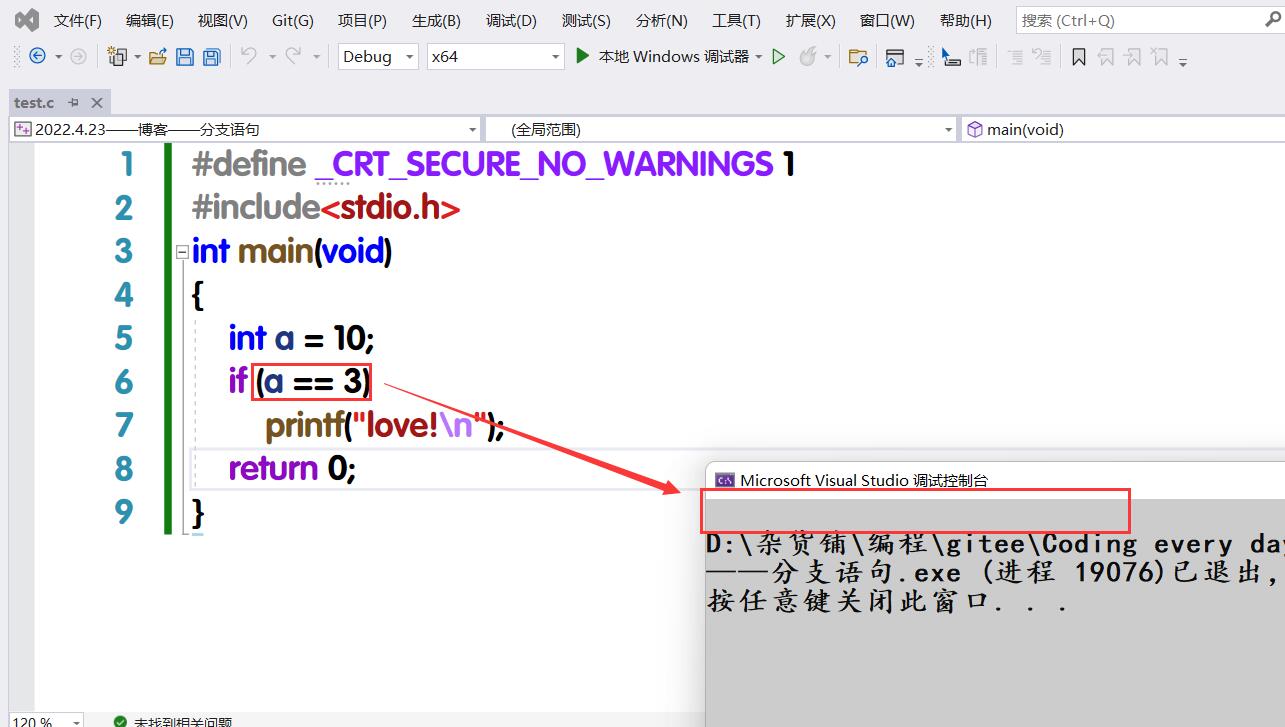The height and width of the screenshot is (727, 1285).
Task: Open the 视图(V) menu
Action: point(222,20)
